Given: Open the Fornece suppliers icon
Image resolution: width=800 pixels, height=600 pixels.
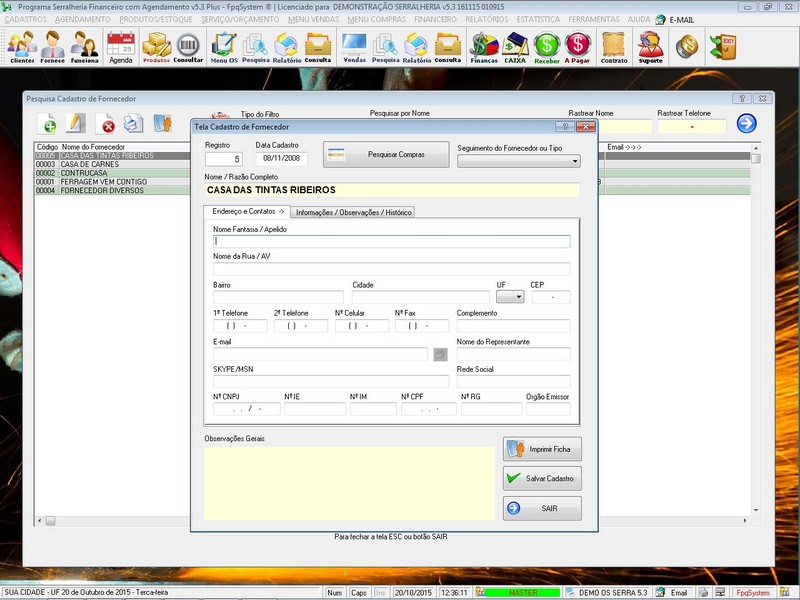Looking at the screenshot, I should tap(53, 47).
